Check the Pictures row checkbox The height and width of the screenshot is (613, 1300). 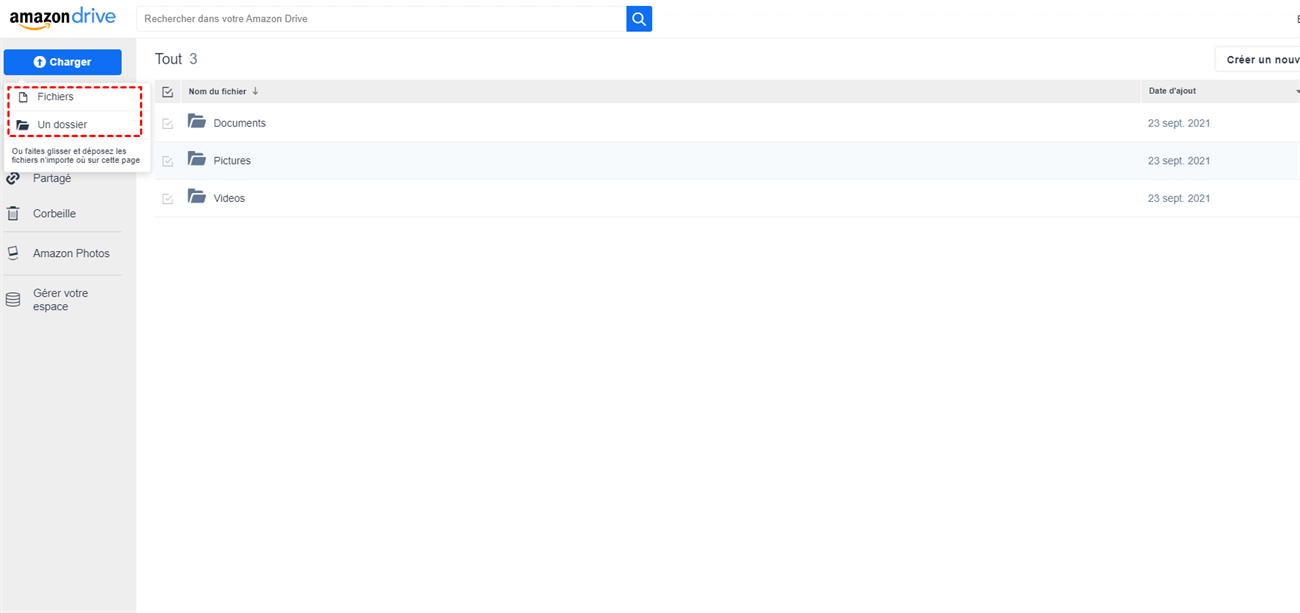coord(168,161)
